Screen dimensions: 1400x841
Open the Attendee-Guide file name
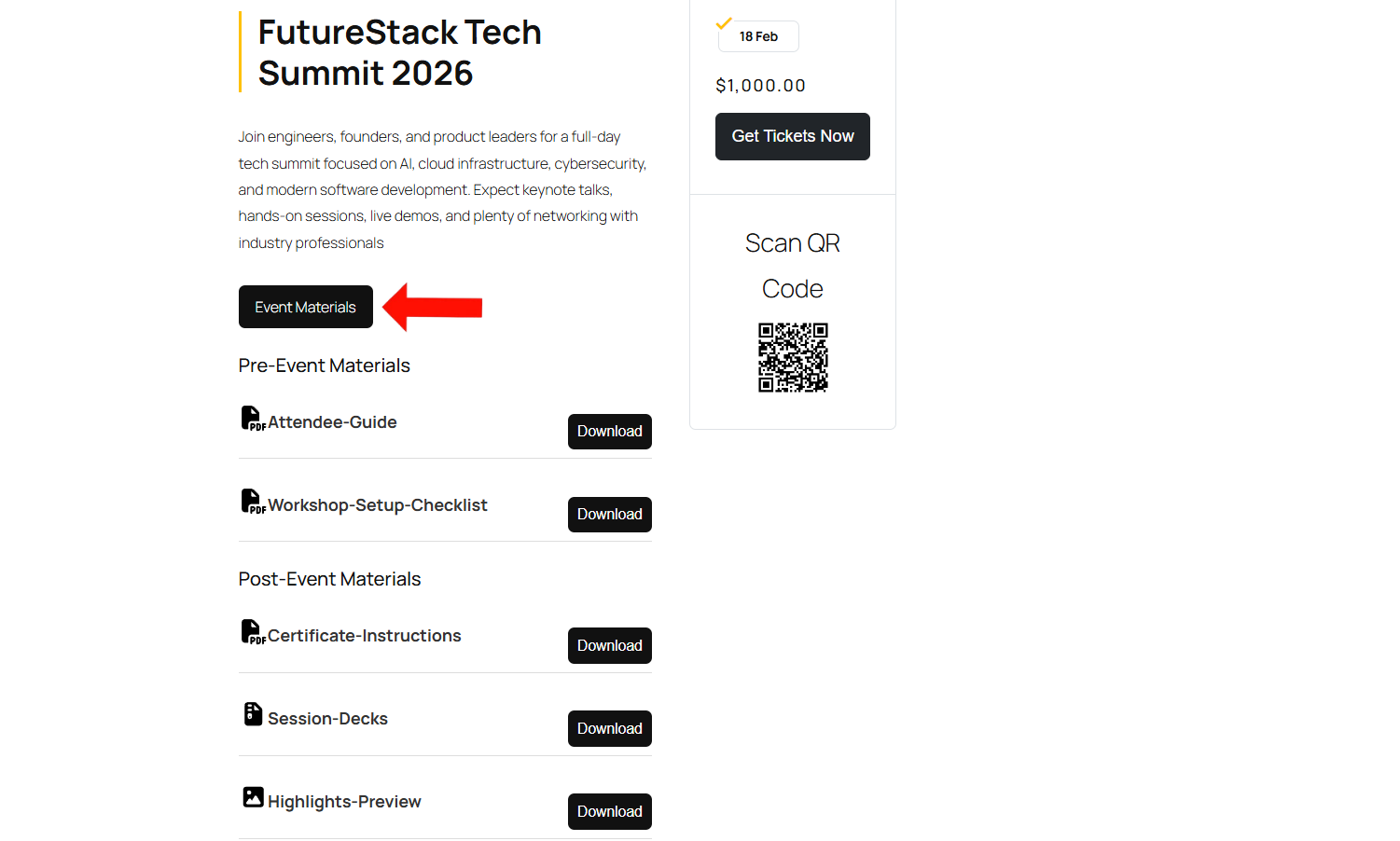(x=332, y=422)
